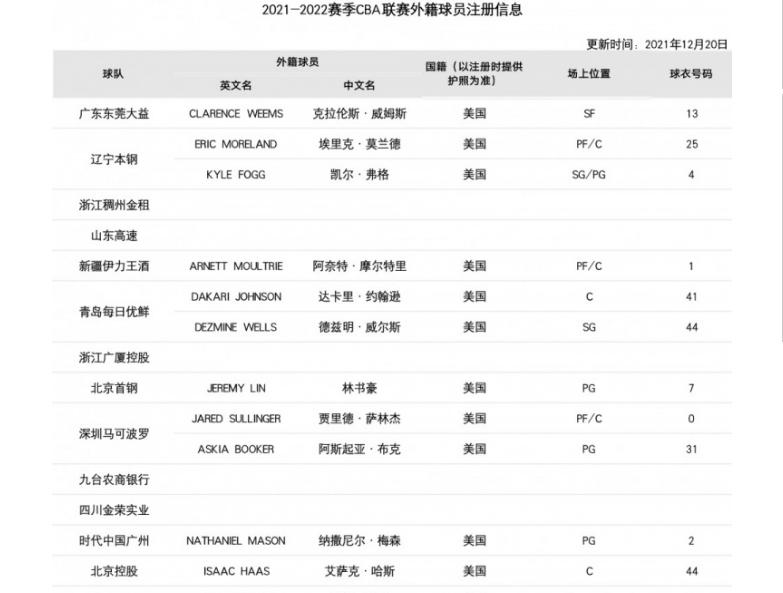Image resolution: width=783 pixels, height=593 pixels.
Task: Click the 球衣号码 column header
Action: point(691,74)
